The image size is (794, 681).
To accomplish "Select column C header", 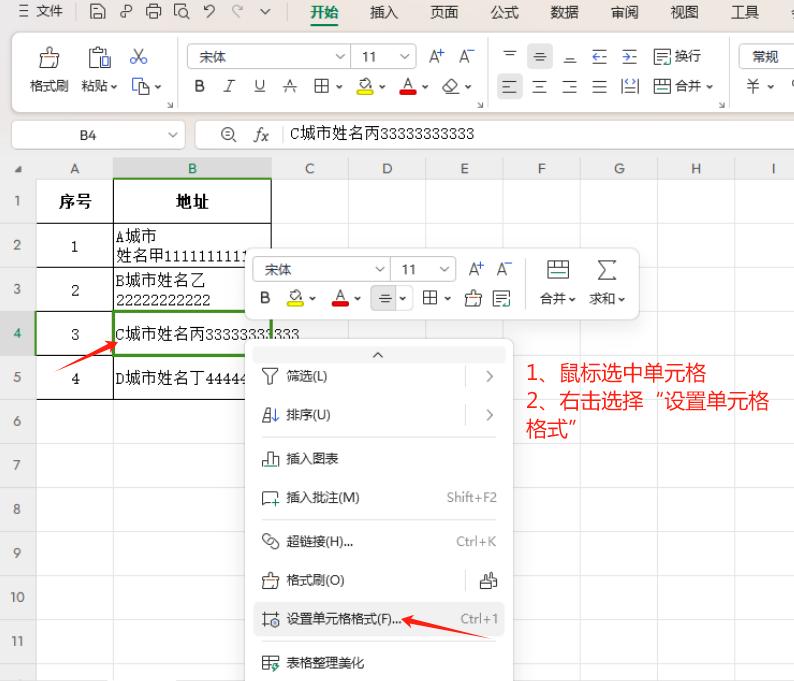I will 310,169.
